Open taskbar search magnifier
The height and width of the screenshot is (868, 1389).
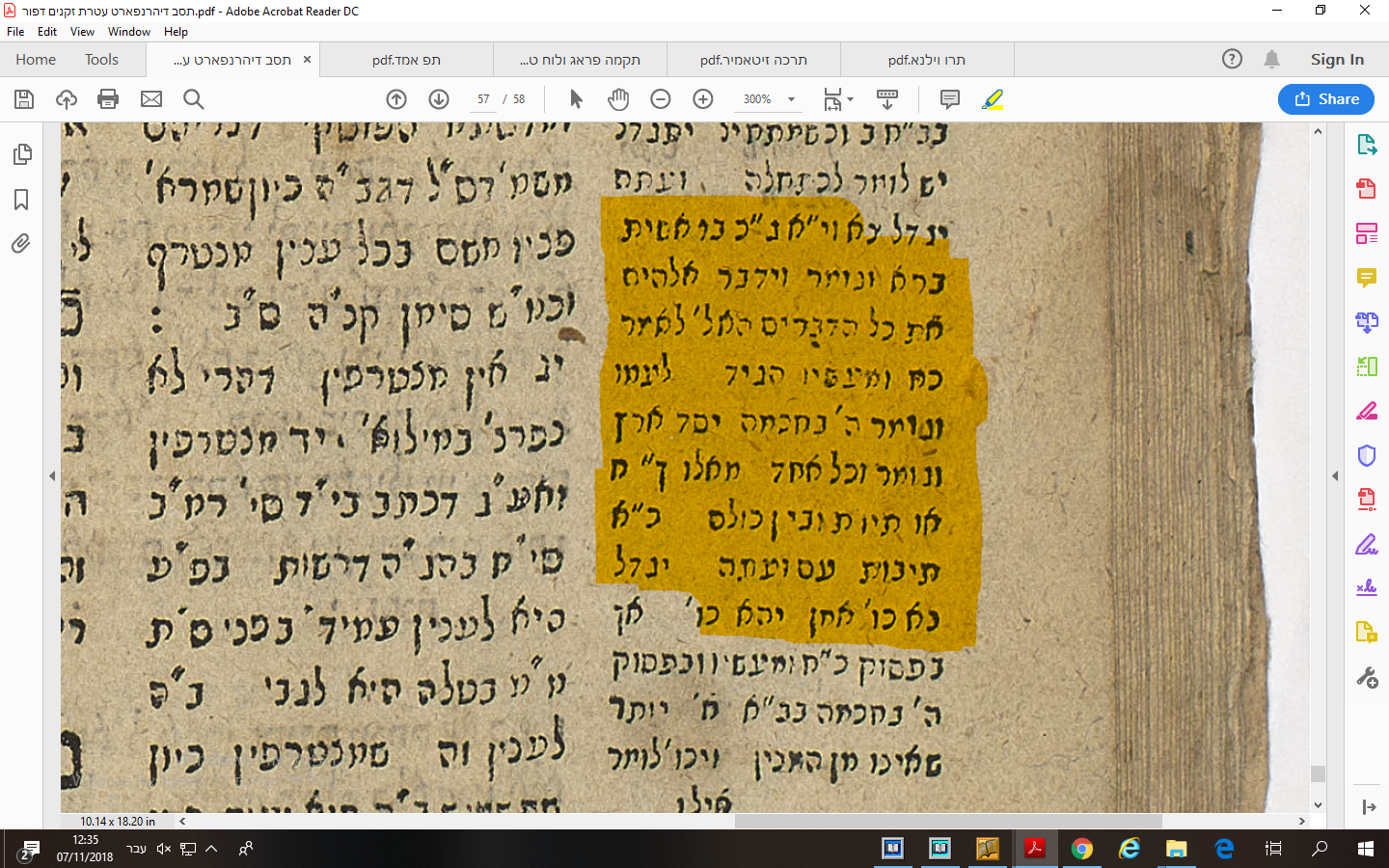1319,849
